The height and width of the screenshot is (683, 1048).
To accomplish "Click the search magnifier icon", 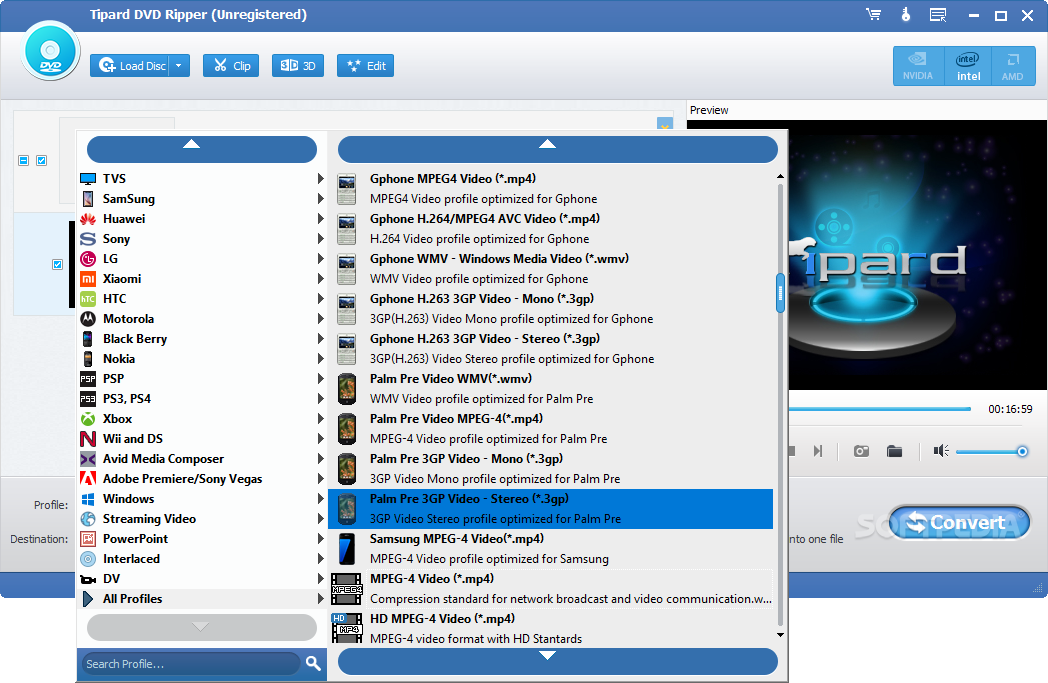I will [313, 664].
